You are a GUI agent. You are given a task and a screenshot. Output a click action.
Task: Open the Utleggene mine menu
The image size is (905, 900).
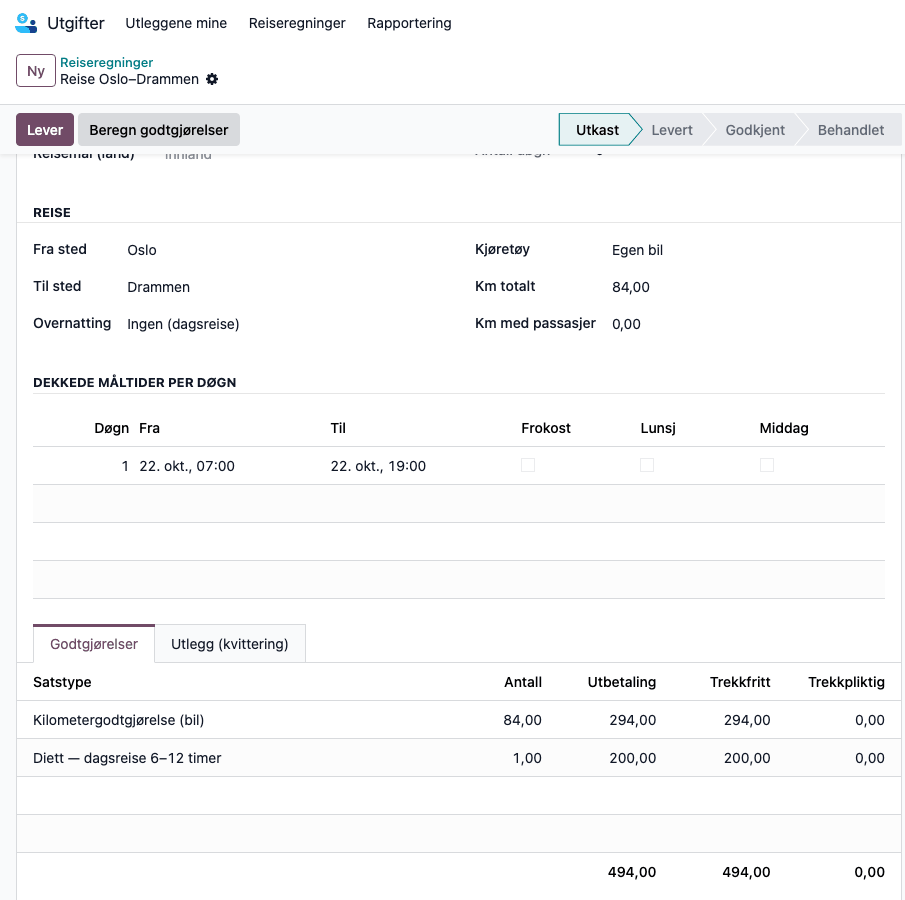(176, 23)
